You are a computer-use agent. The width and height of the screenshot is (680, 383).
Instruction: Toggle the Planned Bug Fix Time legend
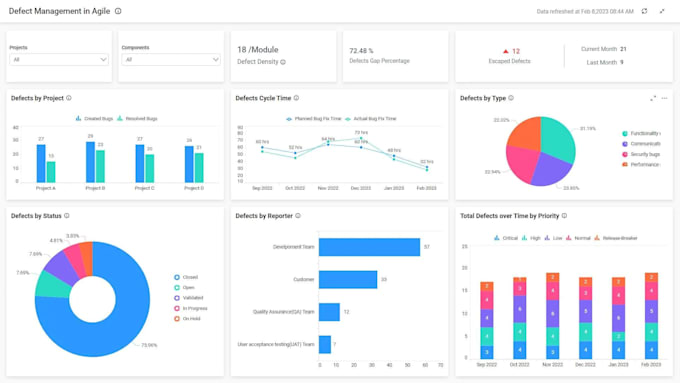coord(314,118)
